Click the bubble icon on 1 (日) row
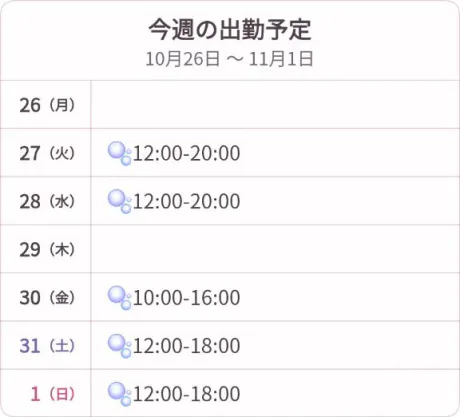The width and height of the screenshot is (460, 417). pos(119,394)
